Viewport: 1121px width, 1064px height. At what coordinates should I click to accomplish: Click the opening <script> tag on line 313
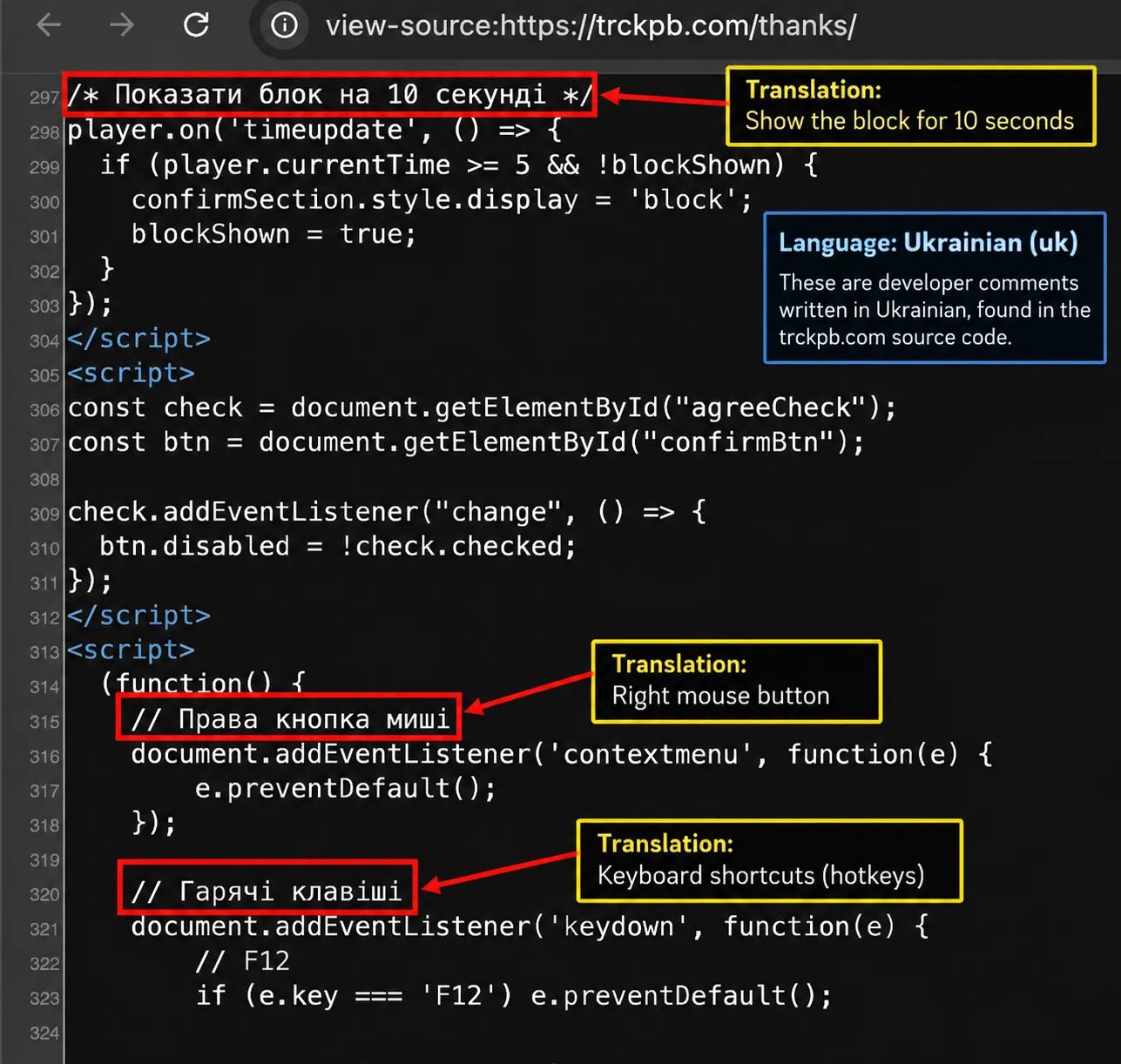[x=132, y=650]
